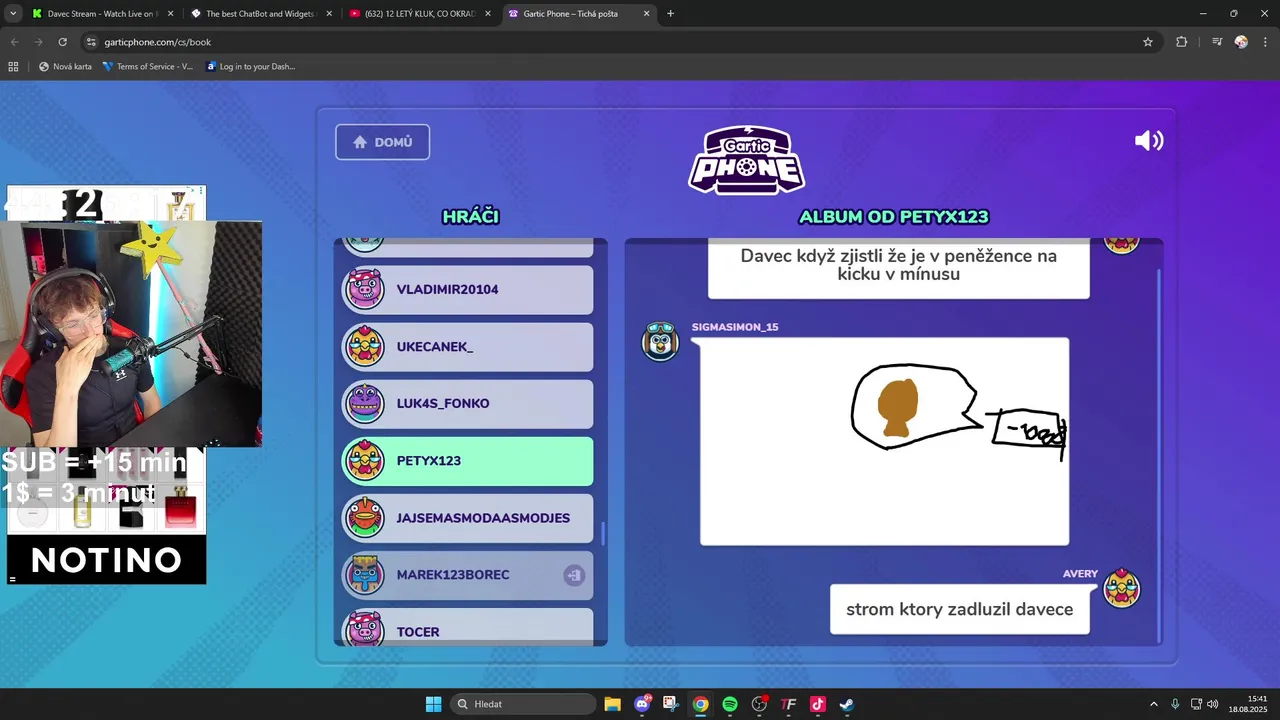Viewport: 1280px width, 720px height.
Task: Go home with the DOMŮ button
Action: point(382,142)
